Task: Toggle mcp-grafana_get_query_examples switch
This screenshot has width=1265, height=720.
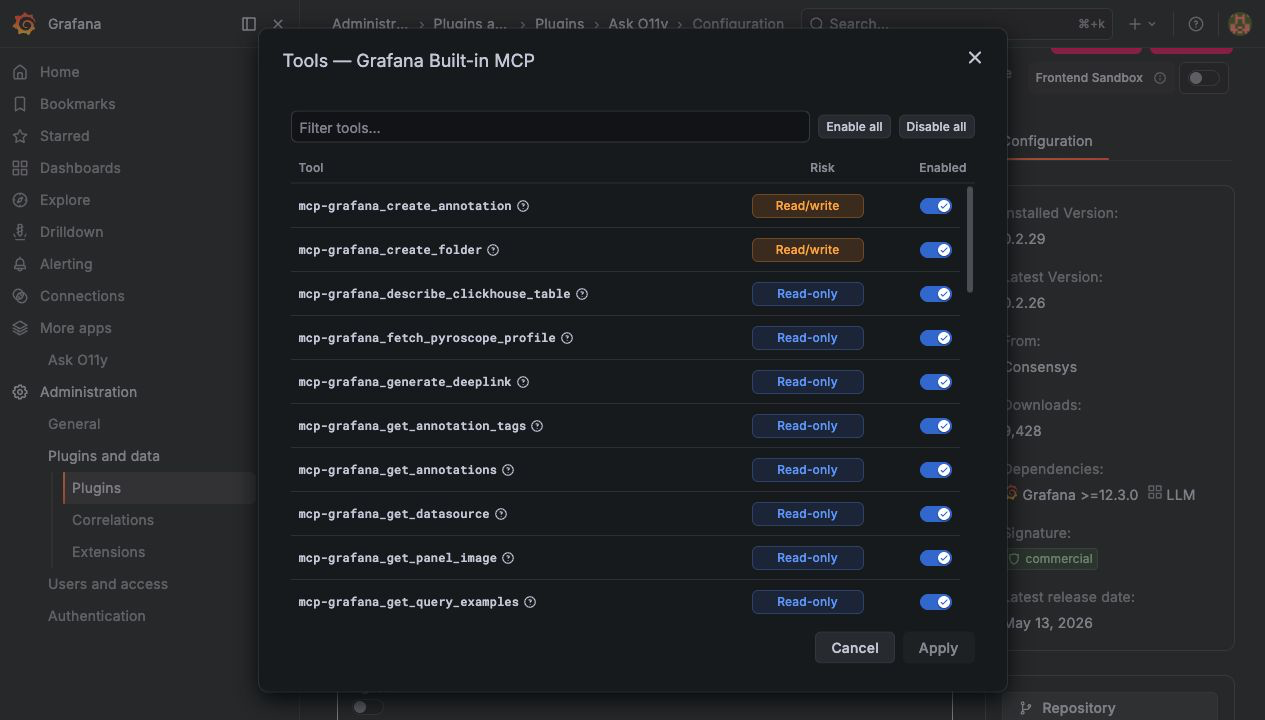Action: tap(936, 602)
